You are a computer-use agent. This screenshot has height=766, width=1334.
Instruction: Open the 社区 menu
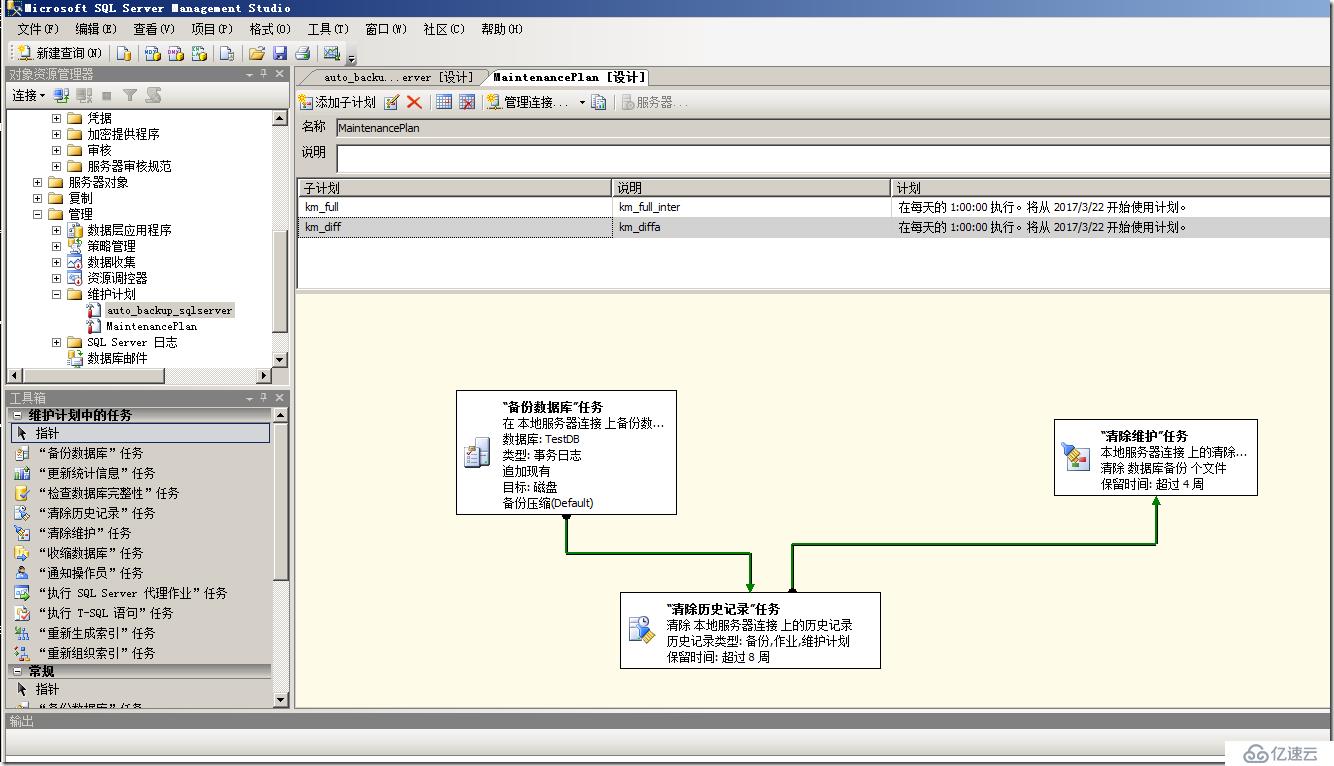point(444,29)
